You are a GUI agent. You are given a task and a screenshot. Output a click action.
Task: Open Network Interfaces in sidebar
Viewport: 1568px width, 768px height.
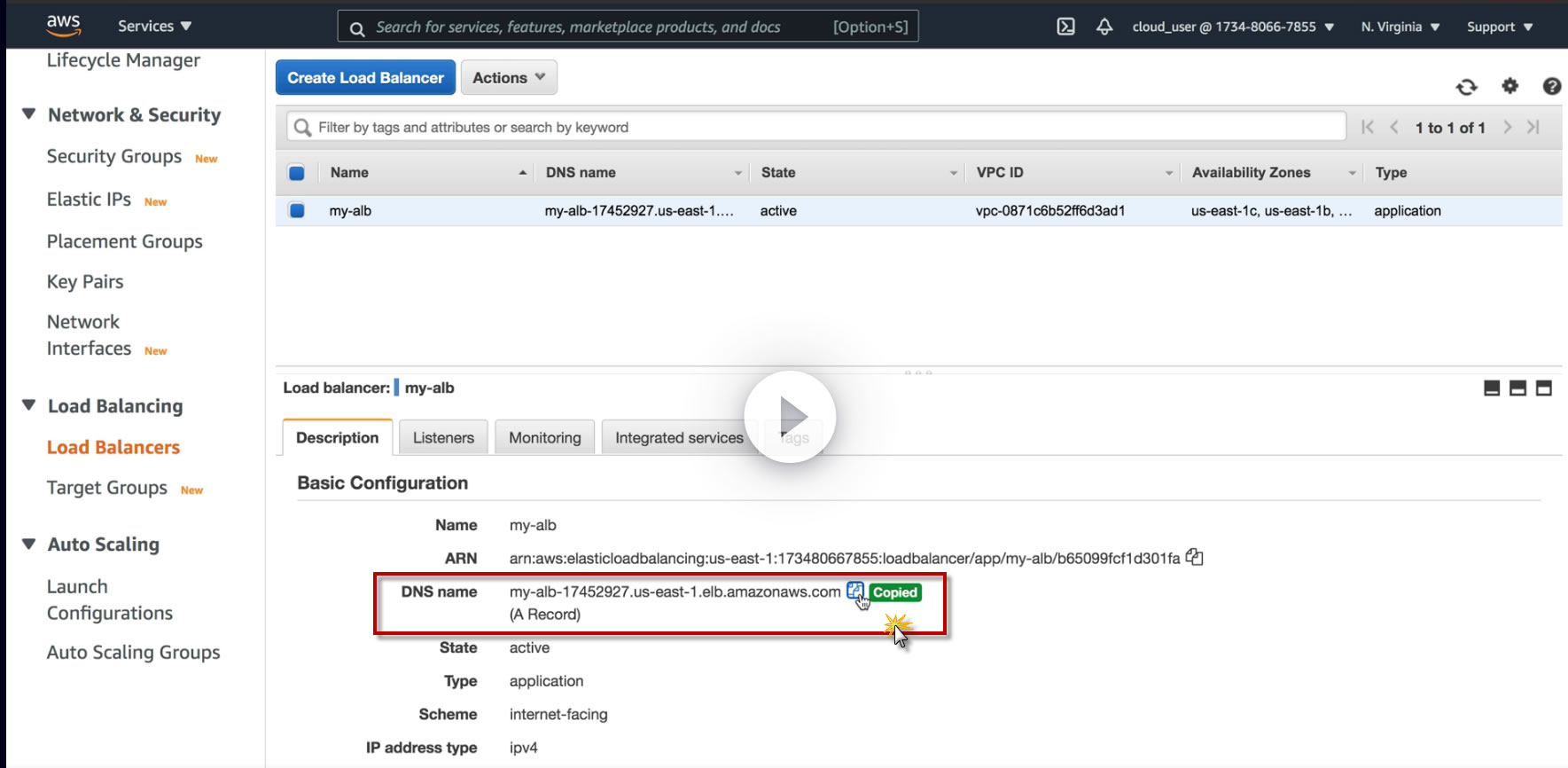click(89, 335)
